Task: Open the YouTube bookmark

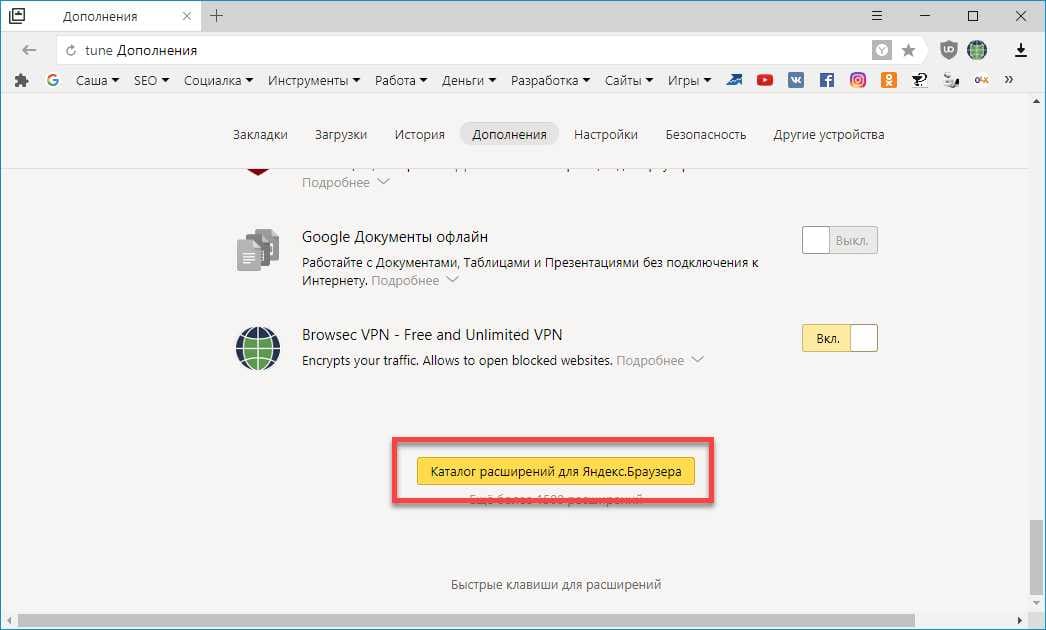Action: (x=764, y=80)
